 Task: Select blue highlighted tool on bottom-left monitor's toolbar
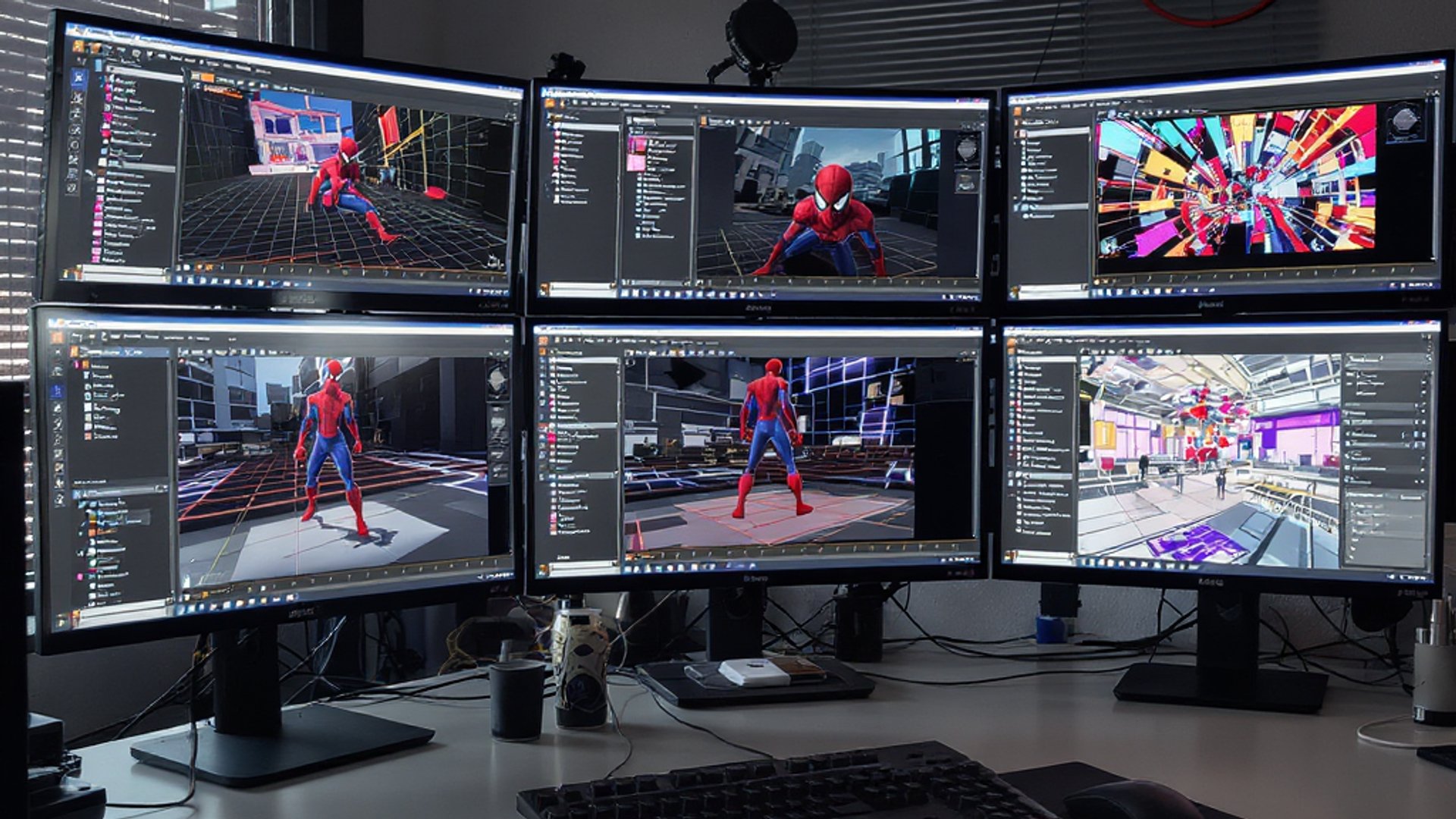[57, 391]
